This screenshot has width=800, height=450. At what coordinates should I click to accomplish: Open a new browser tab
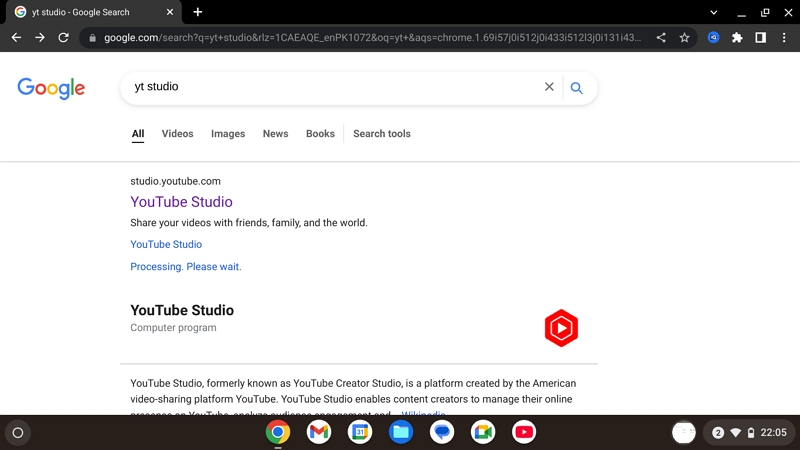197,12
